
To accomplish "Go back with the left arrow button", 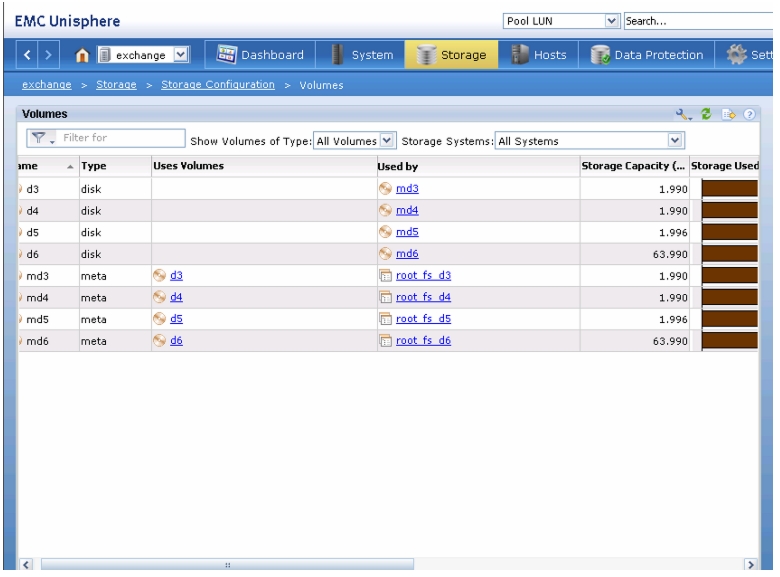I will click(27, 55).
